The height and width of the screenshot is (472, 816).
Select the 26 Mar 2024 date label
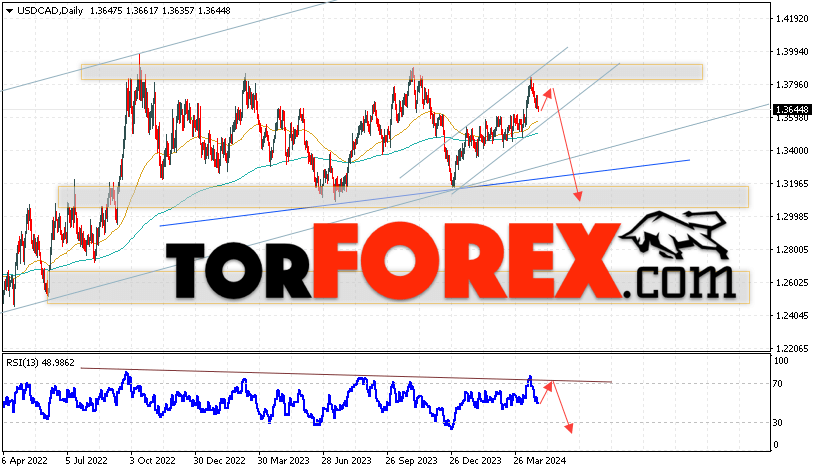(540, 461)
